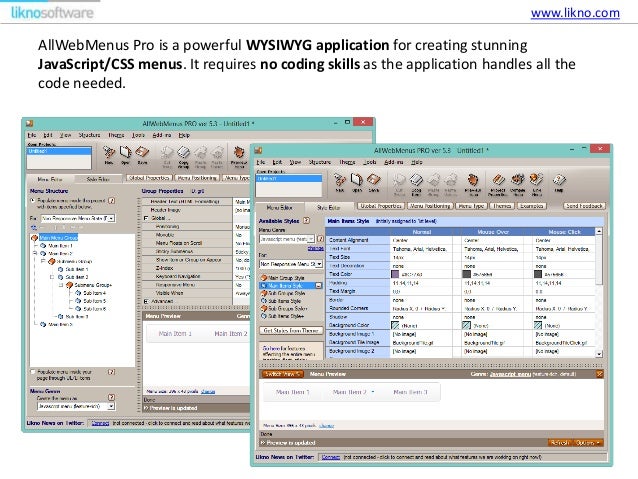638x479 pixels.
Task: Collapse Main Item 2 in menu tree
Action: (35, 253)
